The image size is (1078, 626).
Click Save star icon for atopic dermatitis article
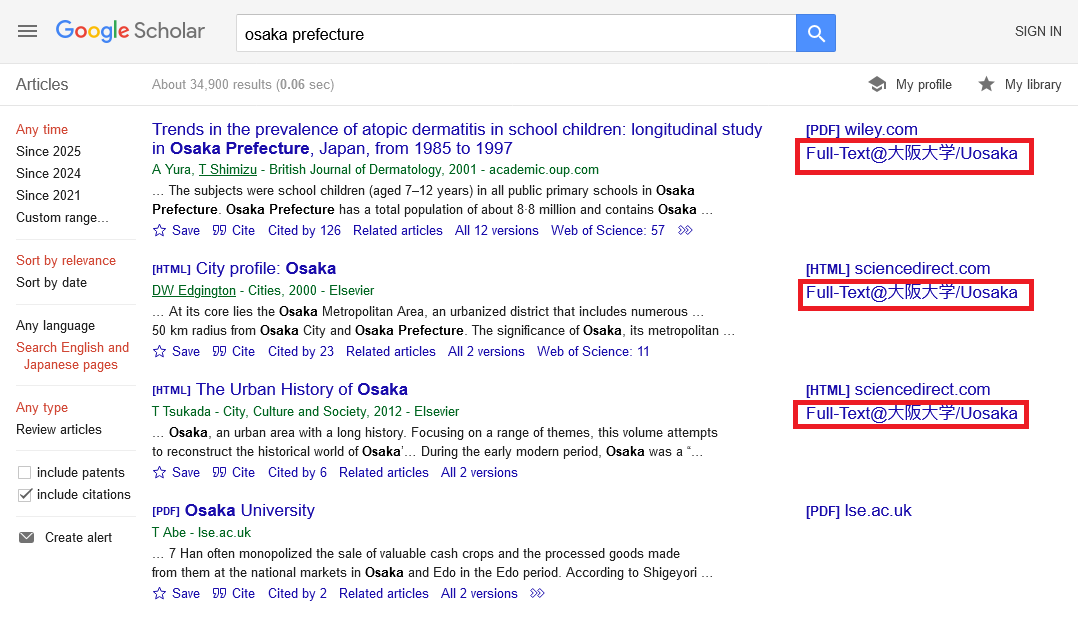(x=160, y=231)
